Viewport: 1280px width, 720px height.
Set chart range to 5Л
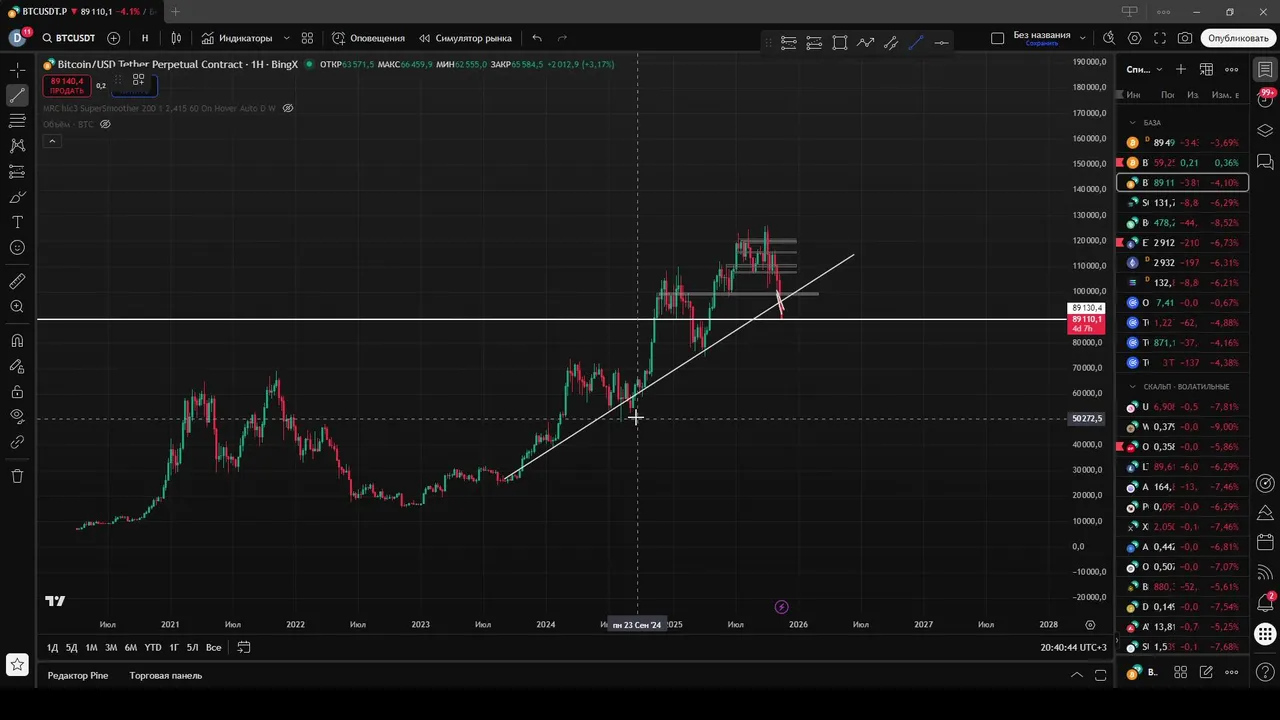tap(193, 648)
